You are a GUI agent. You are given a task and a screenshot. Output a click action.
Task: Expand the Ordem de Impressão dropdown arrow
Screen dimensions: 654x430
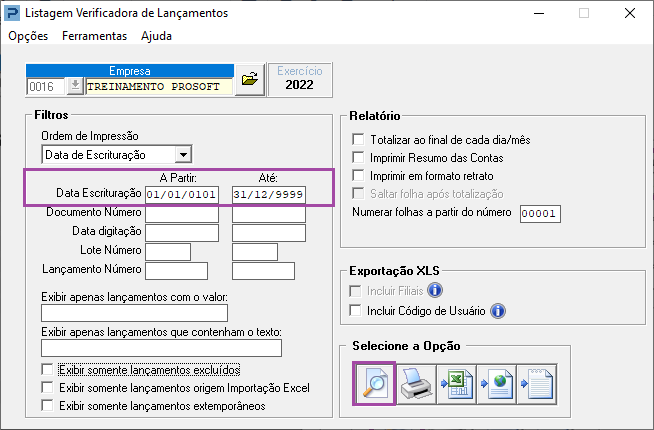[x=183, y=155]
